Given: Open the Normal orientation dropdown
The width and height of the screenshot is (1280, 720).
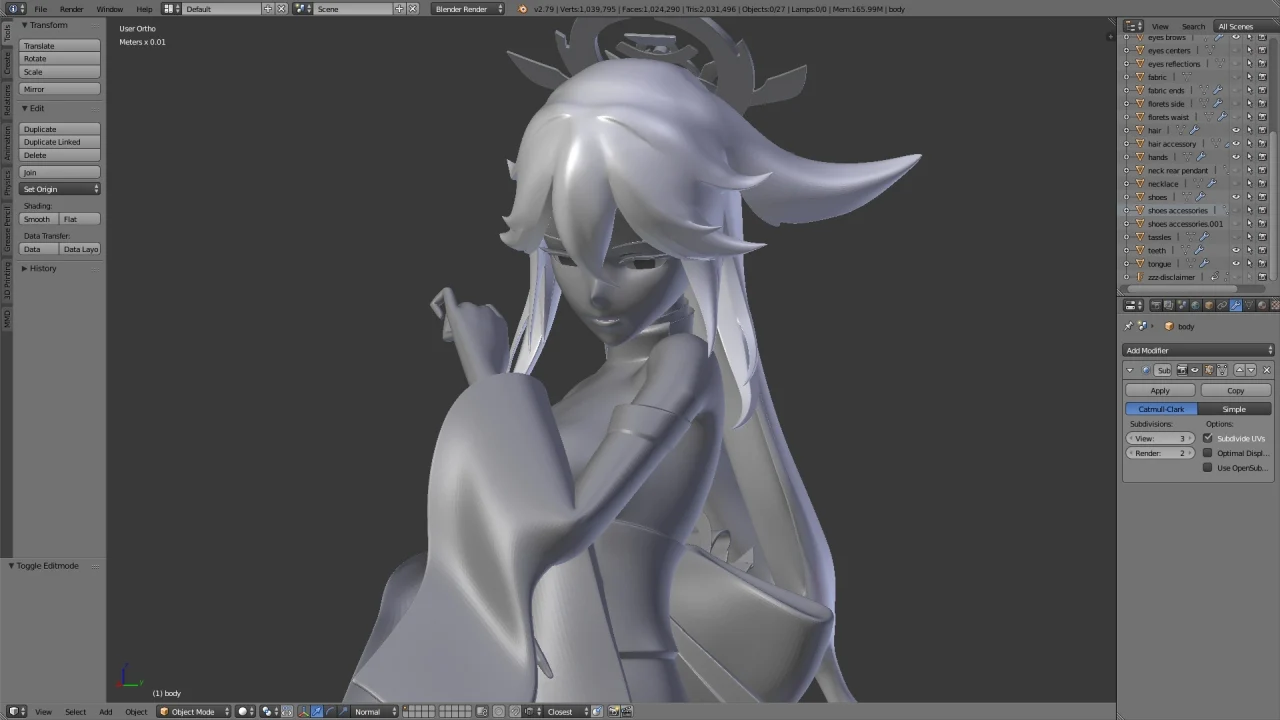Looking at the screenshot, I should click(x=376, y=711).
